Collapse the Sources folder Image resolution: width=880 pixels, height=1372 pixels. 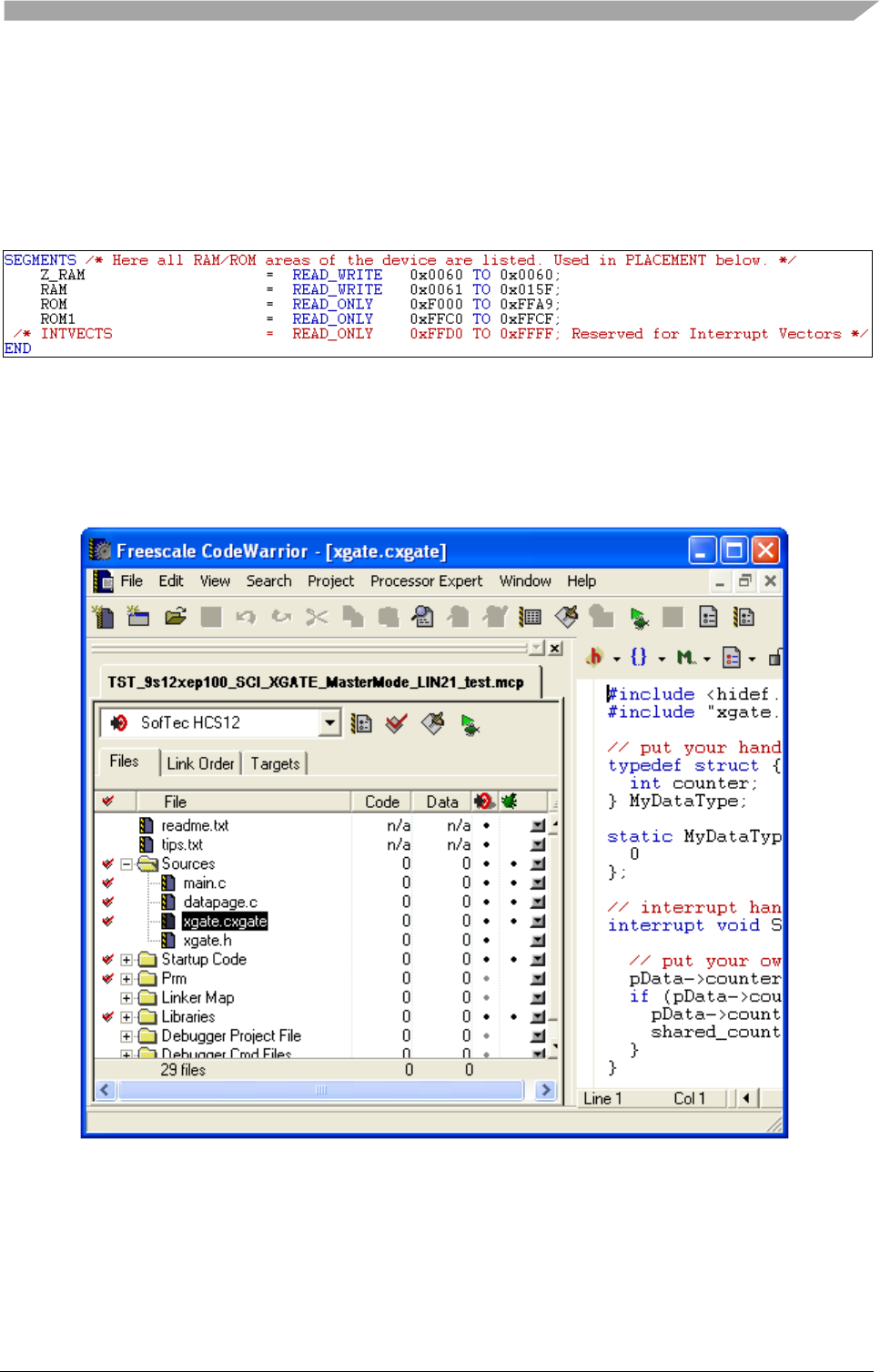(126, 863)
